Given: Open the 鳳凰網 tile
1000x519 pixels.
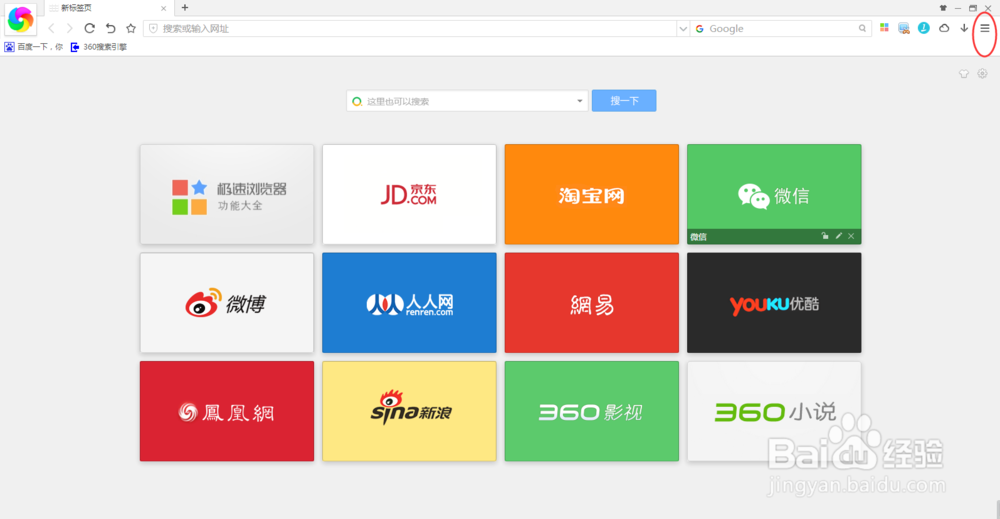Looking at the screenshot, I should [x=227, y=411].
